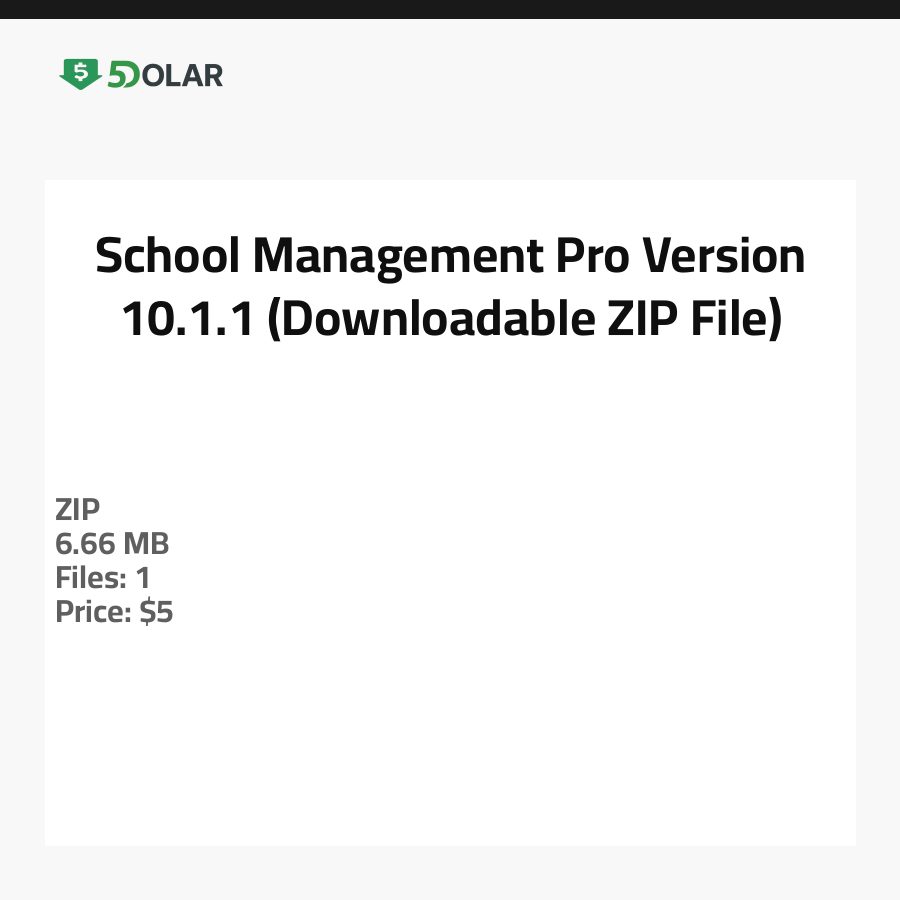
Task: Click the gray ZIP file type label
Action: pyautogui.click(x=78, y=510)
